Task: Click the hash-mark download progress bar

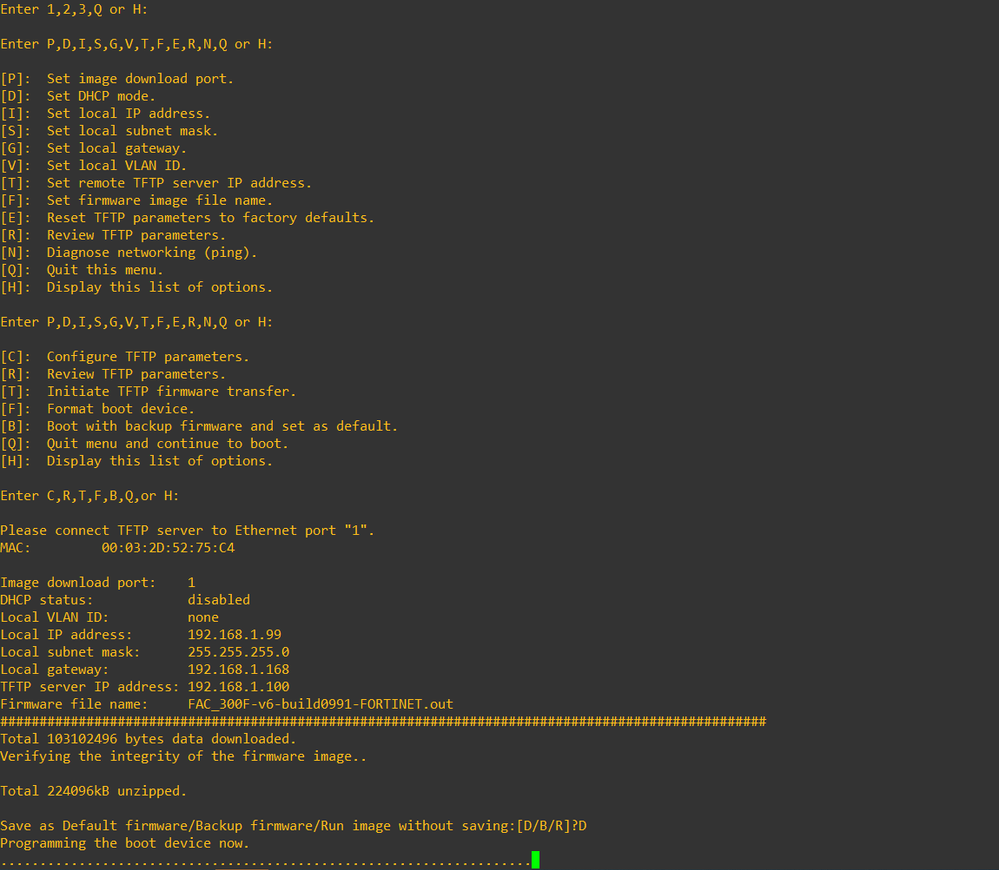Action: [383, 721]
